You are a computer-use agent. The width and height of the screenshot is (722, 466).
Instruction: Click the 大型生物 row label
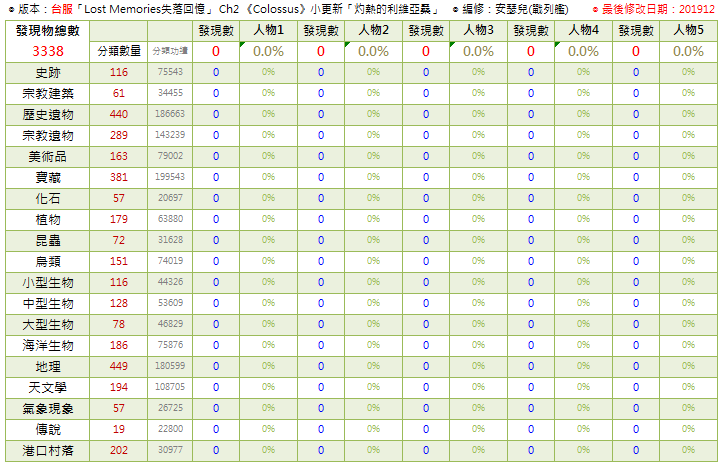coord(47,325)
